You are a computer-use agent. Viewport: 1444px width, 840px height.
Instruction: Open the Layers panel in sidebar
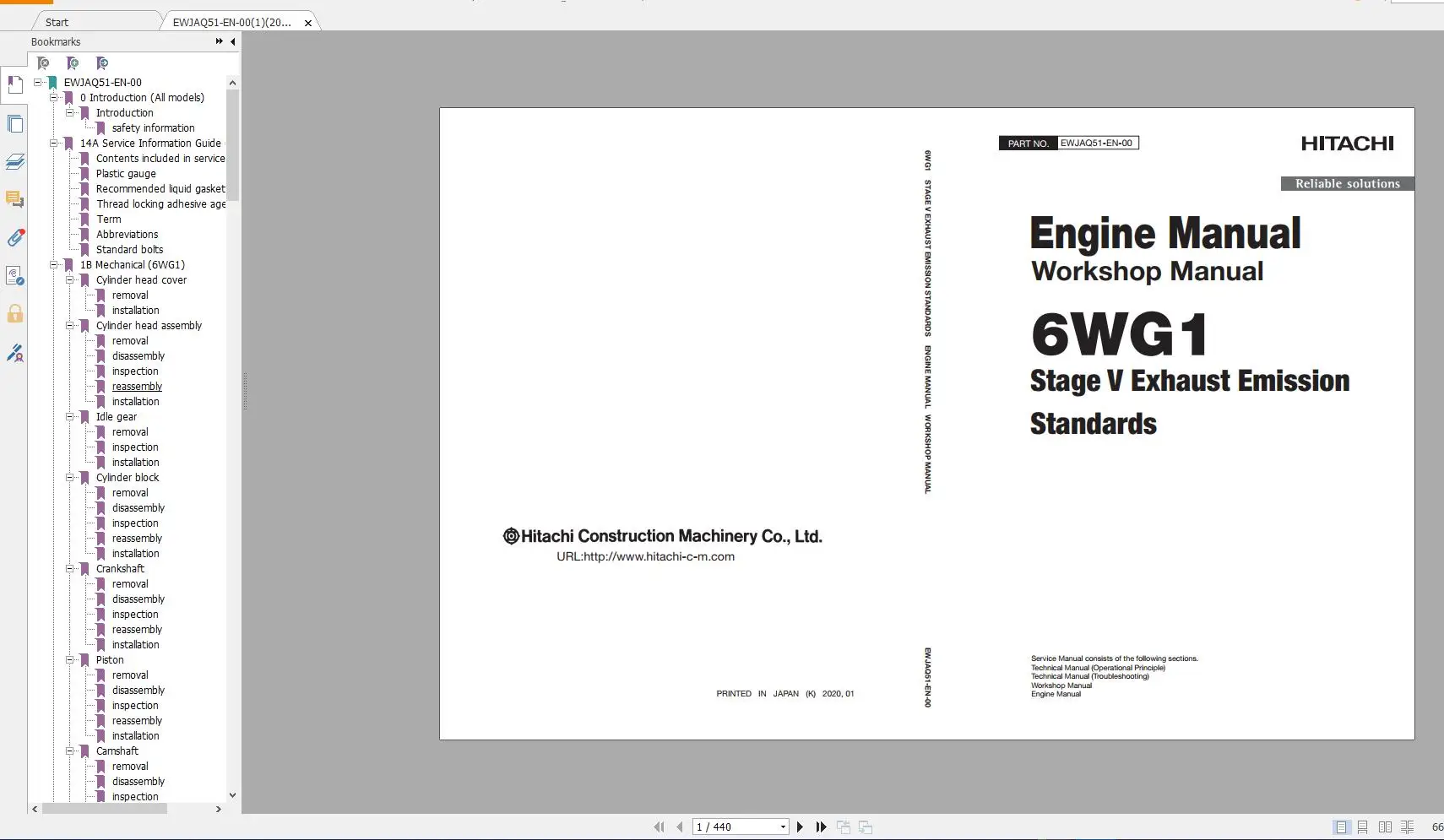(15, 162)
